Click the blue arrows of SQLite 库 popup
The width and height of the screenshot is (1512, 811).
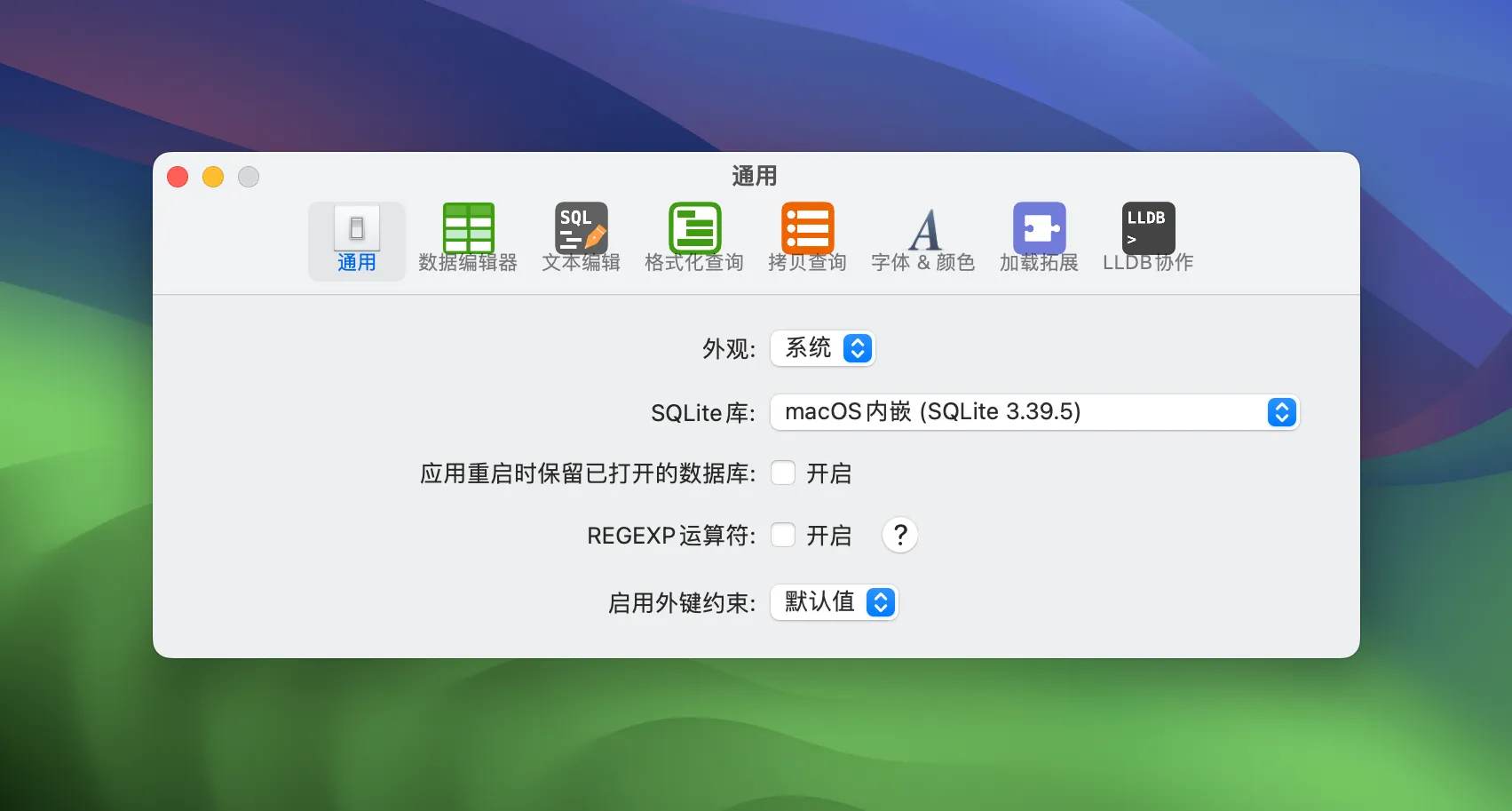[1282, 412]
